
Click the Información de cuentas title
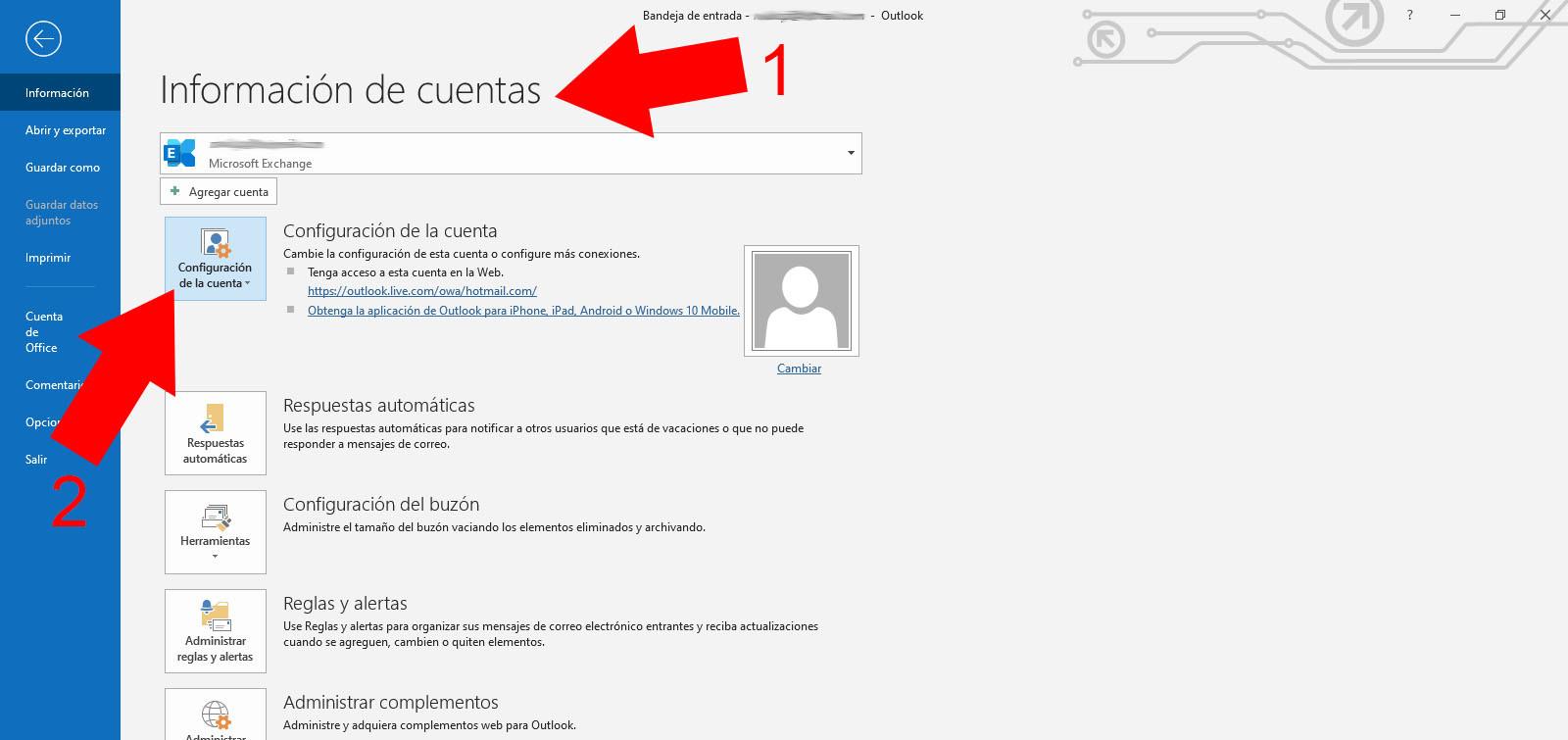tap(351, 90)
